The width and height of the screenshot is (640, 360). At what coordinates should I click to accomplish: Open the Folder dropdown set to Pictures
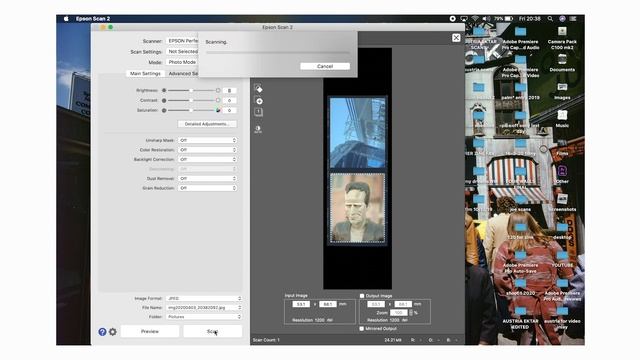[x=204, y=317]
